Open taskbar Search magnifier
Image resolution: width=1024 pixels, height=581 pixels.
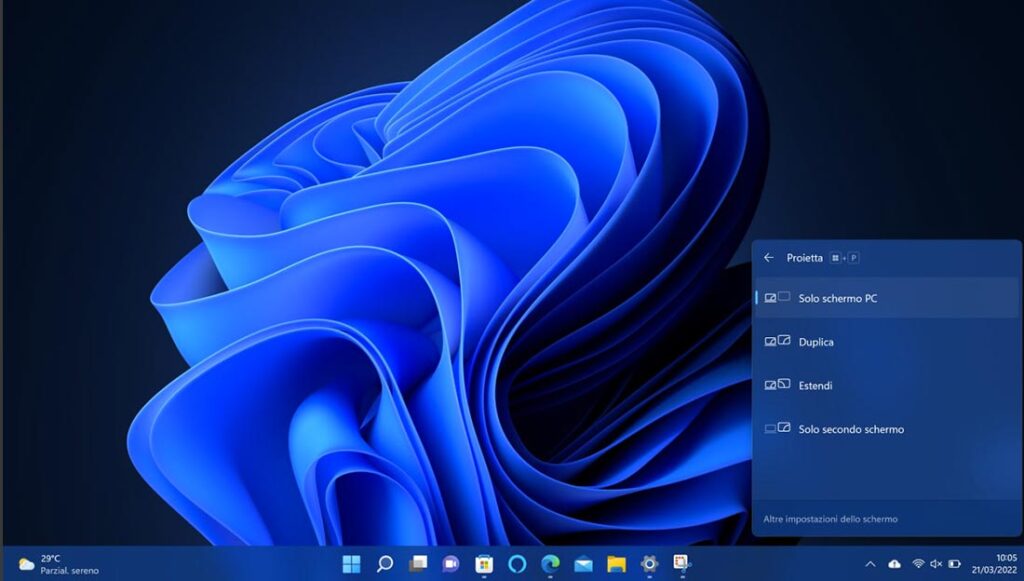point(385,563)
